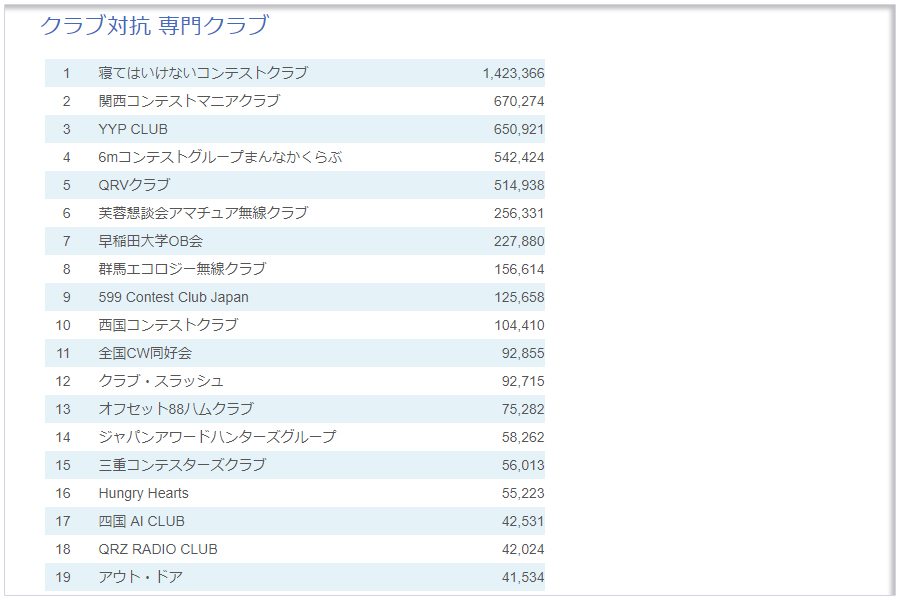Select YYP CLUB entry
Screen dimensions: 900x600
(133, 129)
